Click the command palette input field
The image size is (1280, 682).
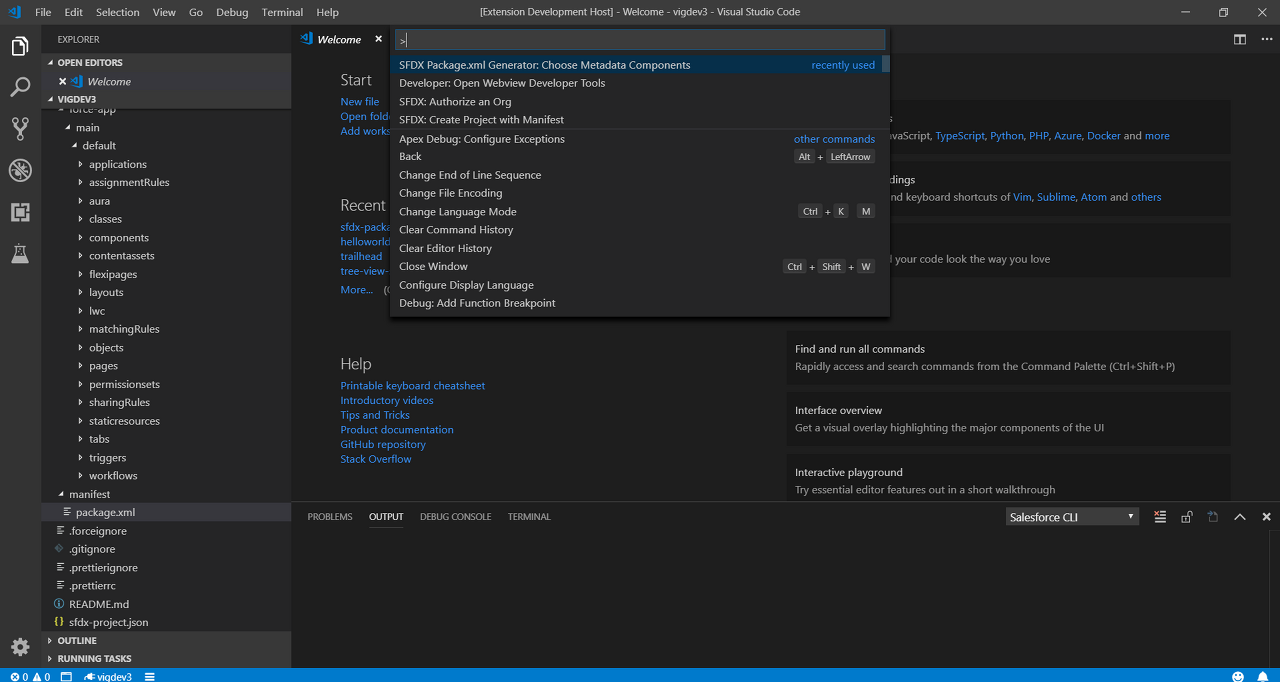click(640, 40)
